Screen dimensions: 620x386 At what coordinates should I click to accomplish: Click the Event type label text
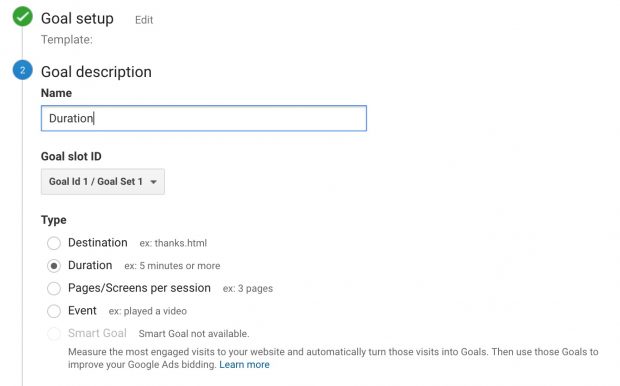pyautogui.click(x=82, y=310)
